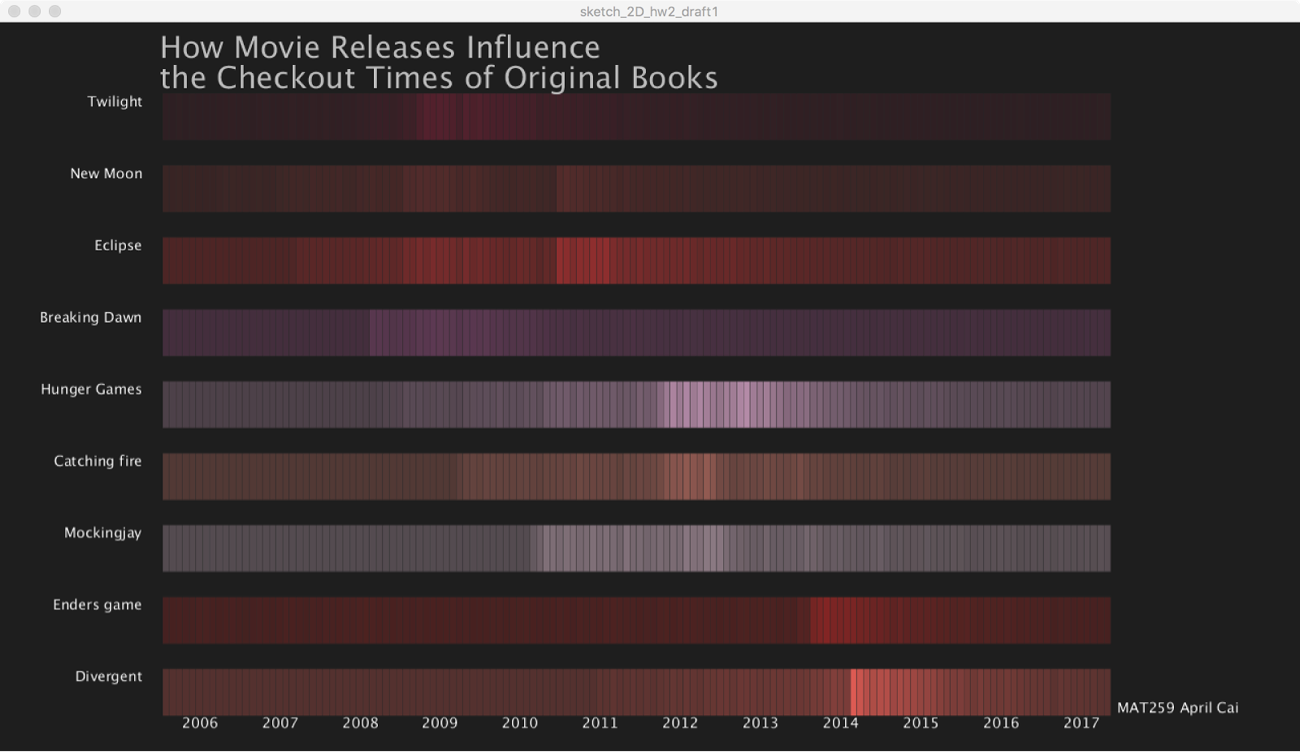The height and width of the screenshot is (752, 1300).
Task: Click the Eclipse heatmap bar
Action: [x=636, y=260]
